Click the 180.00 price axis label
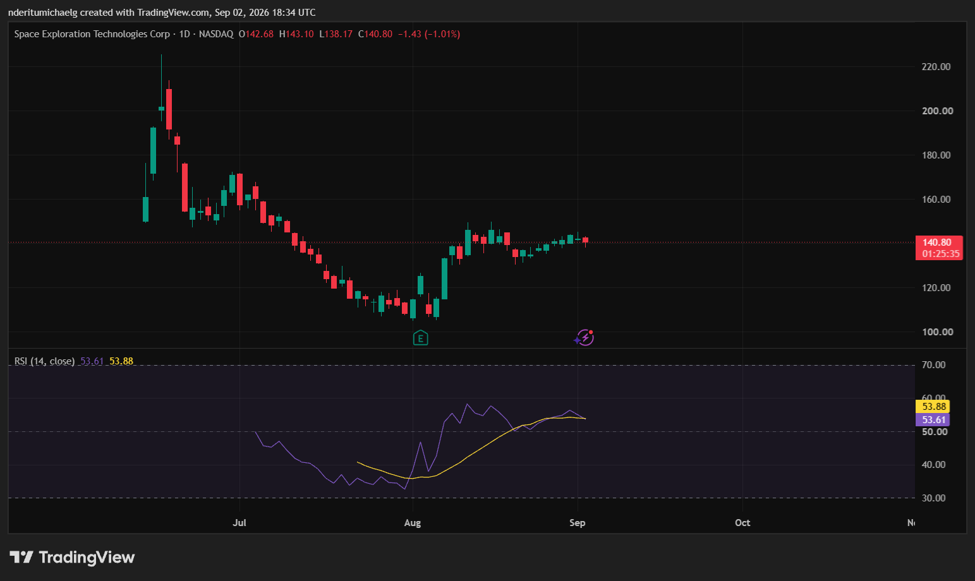The image size is (975, 581). pos(936,155)
